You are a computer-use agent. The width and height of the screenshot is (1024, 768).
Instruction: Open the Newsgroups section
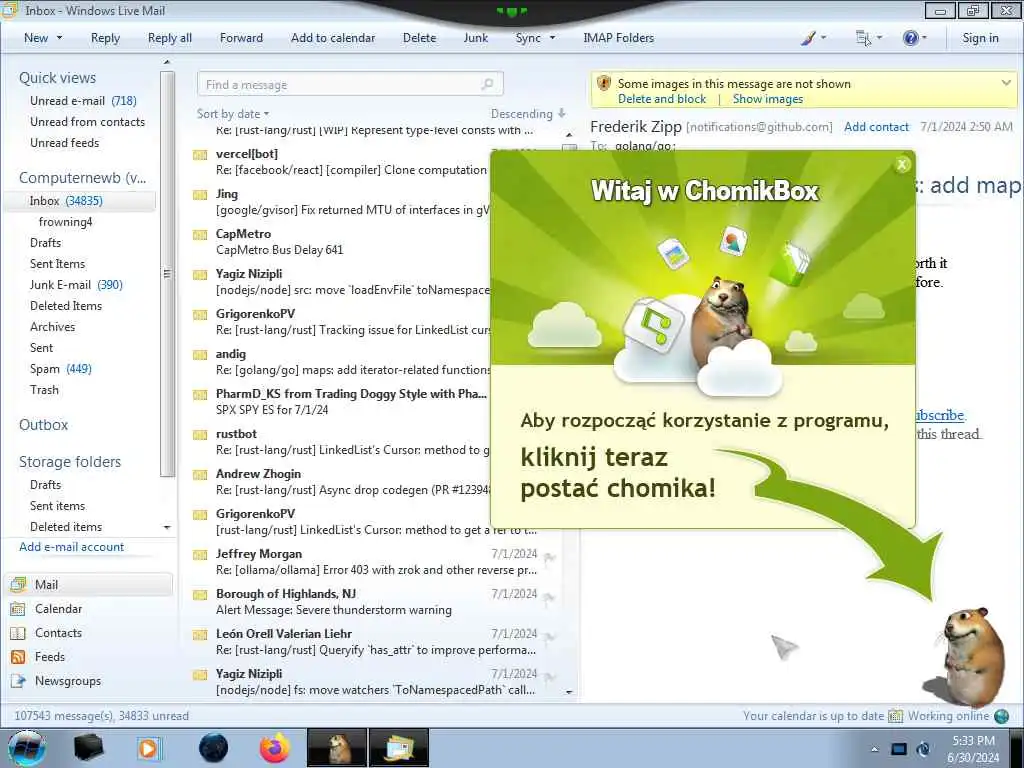click(x=68, y=681)
